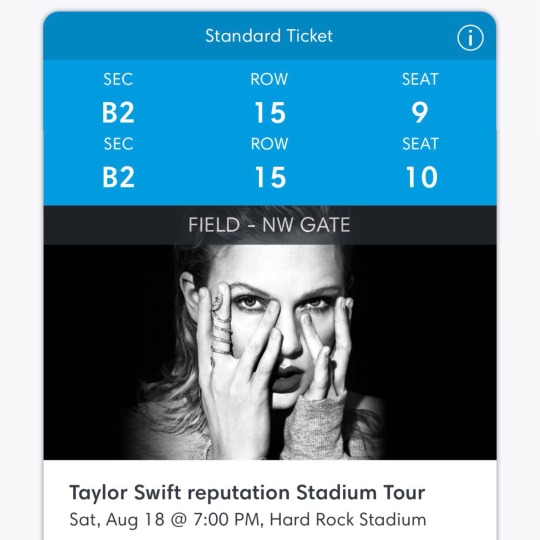
Task: Open the ticket info icon
Action: [470, 38]
